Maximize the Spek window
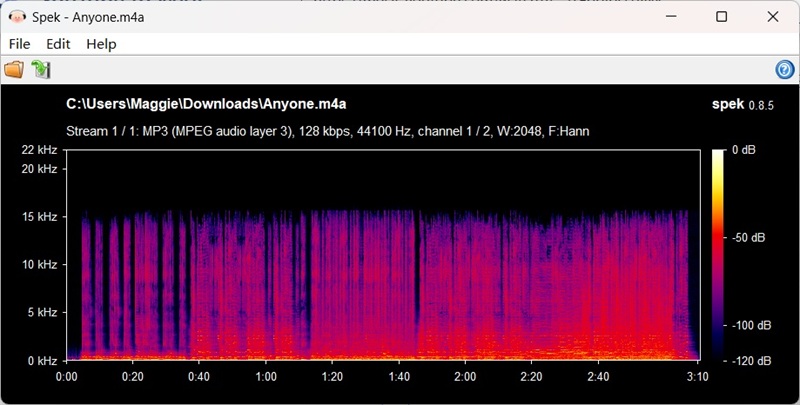The image size is (800, 405). click(x=721, y=16)
